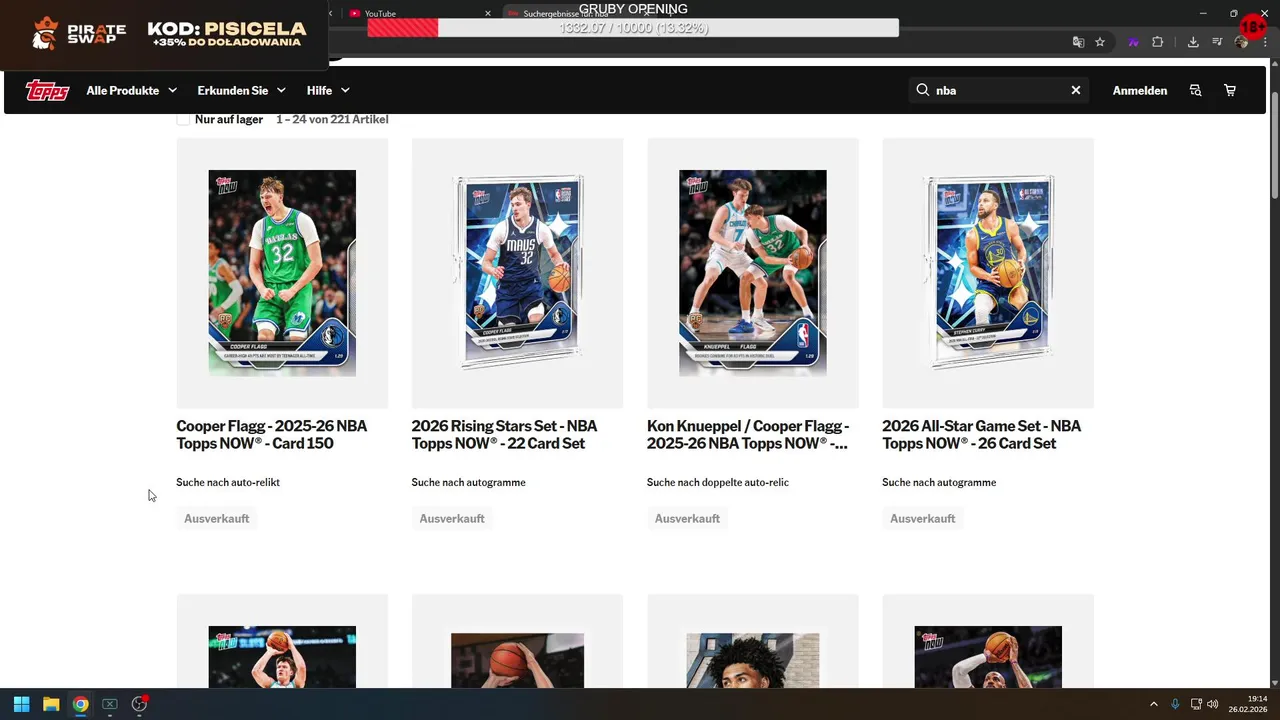This screenshot has width=1280, height=720.
Task: Click Ausverkauft button under All-Star Game Set
Action: click(x=923, y=518)
